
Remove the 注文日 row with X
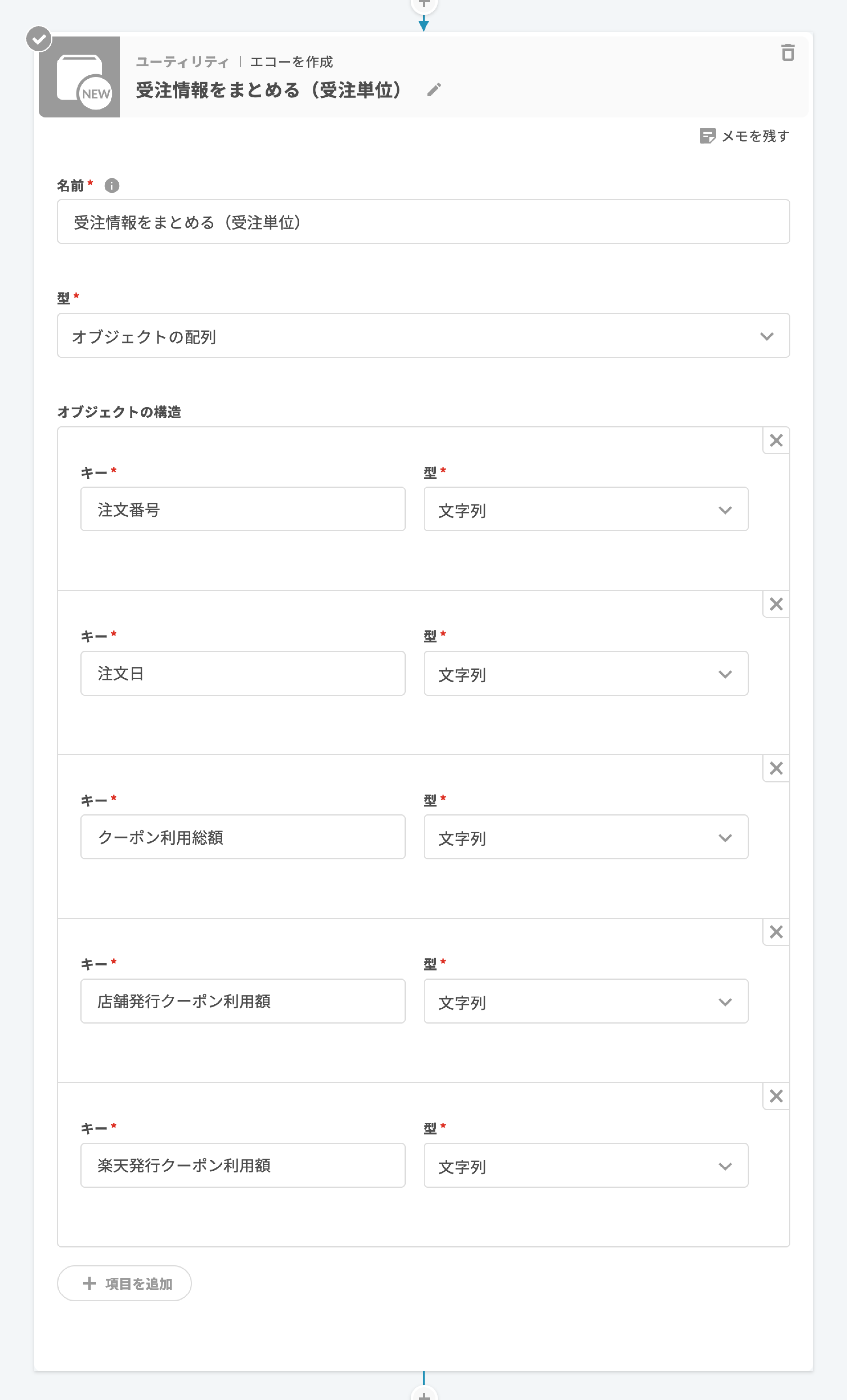pos(776,604)
